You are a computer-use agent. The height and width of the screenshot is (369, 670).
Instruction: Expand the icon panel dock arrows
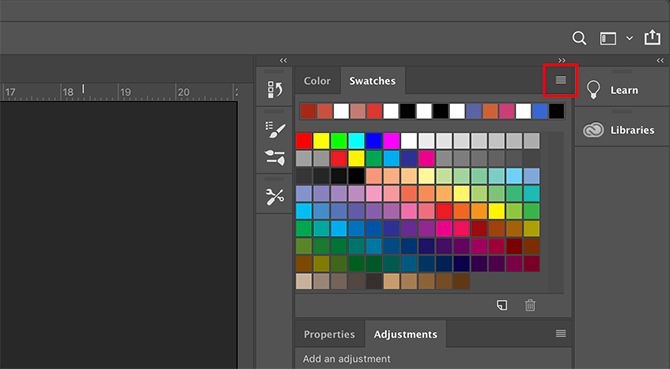click(x=283, y=61)
